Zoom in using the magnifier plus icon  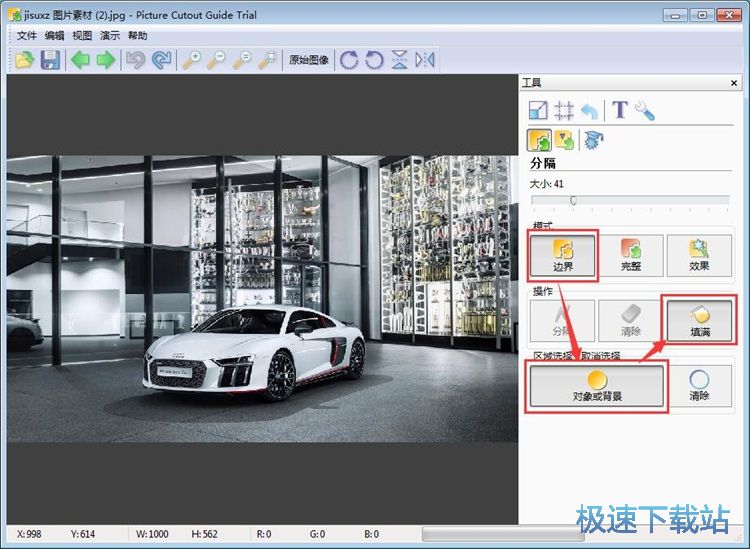point(190,60)
